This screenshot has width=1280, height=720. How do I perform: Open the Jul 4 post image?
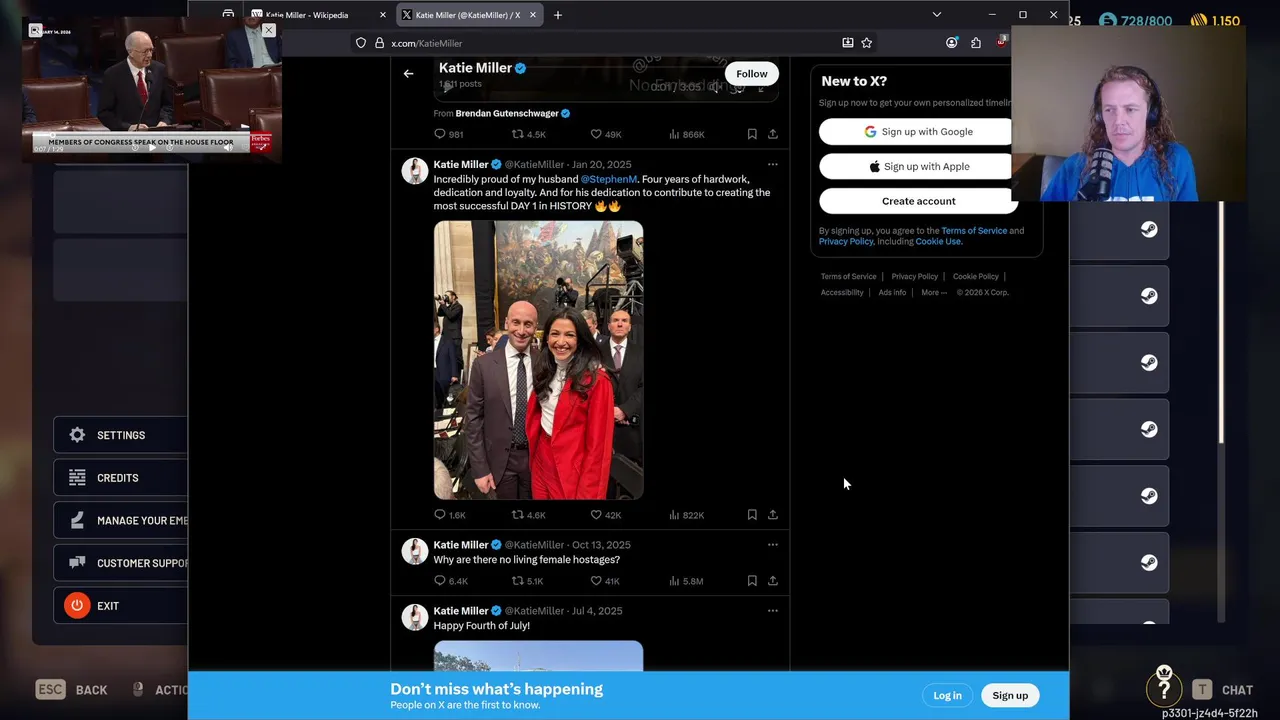(x=538, y=655)
